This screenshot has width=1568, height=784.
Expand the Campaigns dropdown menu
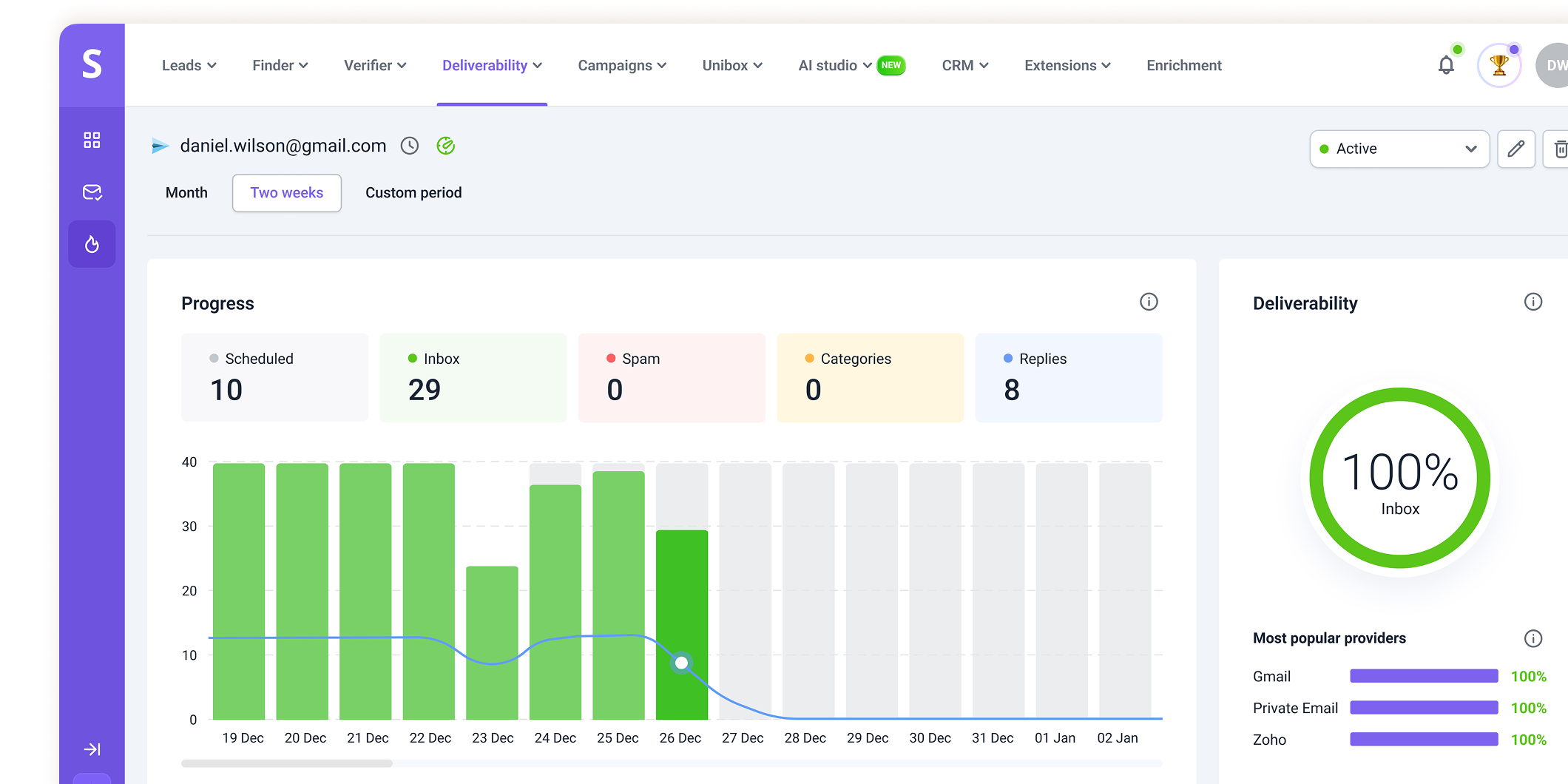[621, 66]
